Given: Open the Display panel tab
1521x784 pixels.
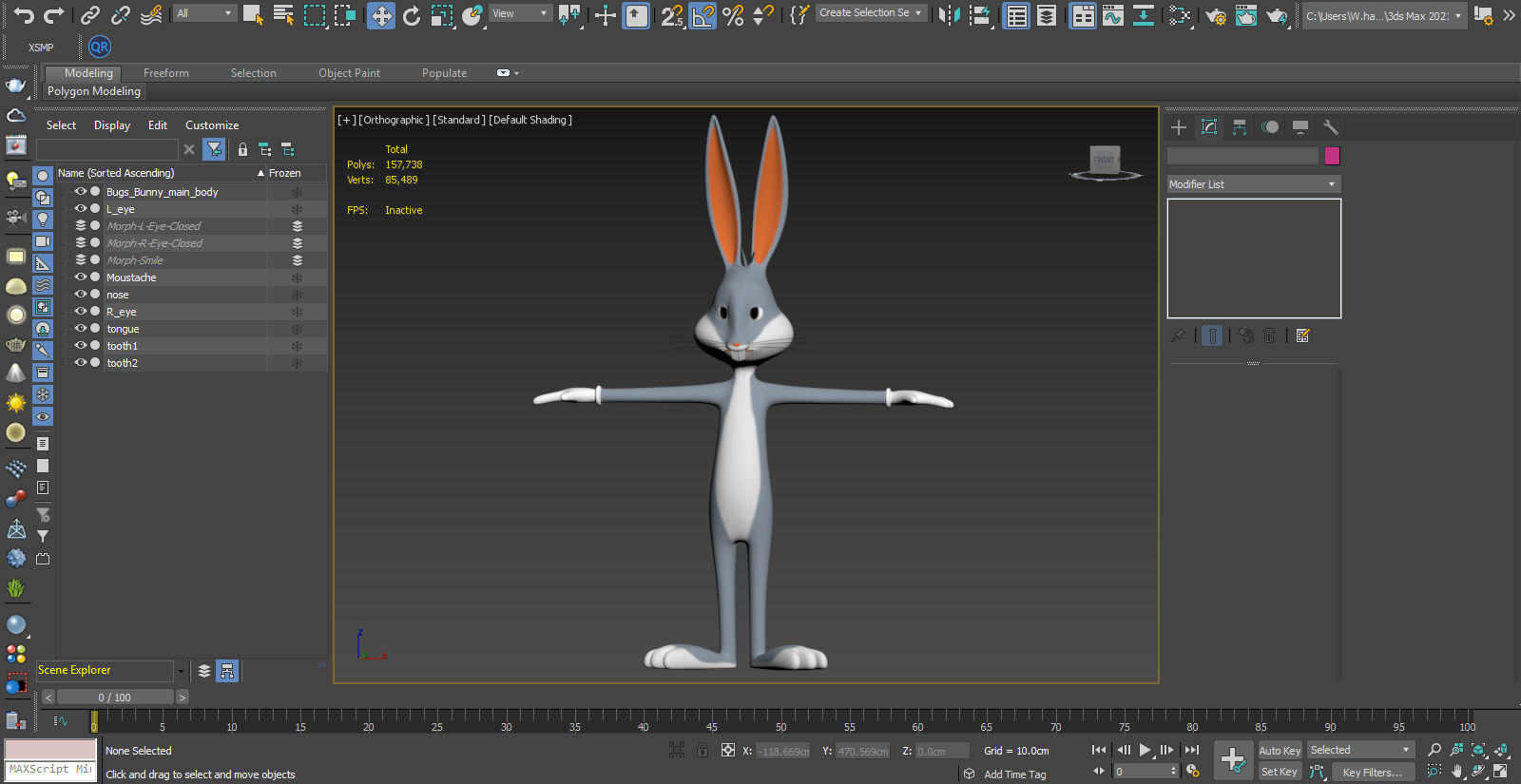Looking at the screenshot, I should tap(1300, 127).
